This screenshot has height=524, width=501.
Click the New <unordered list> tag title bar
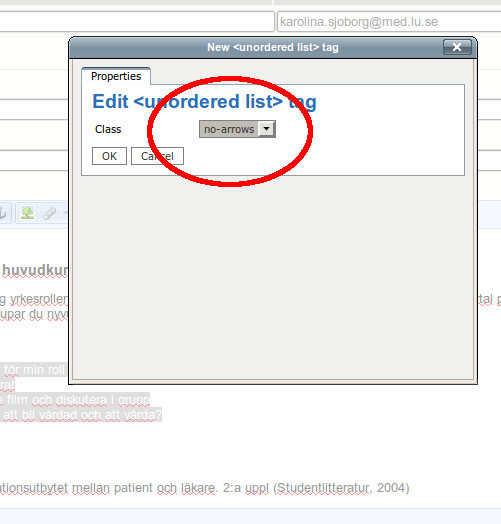tap(273, 47)
